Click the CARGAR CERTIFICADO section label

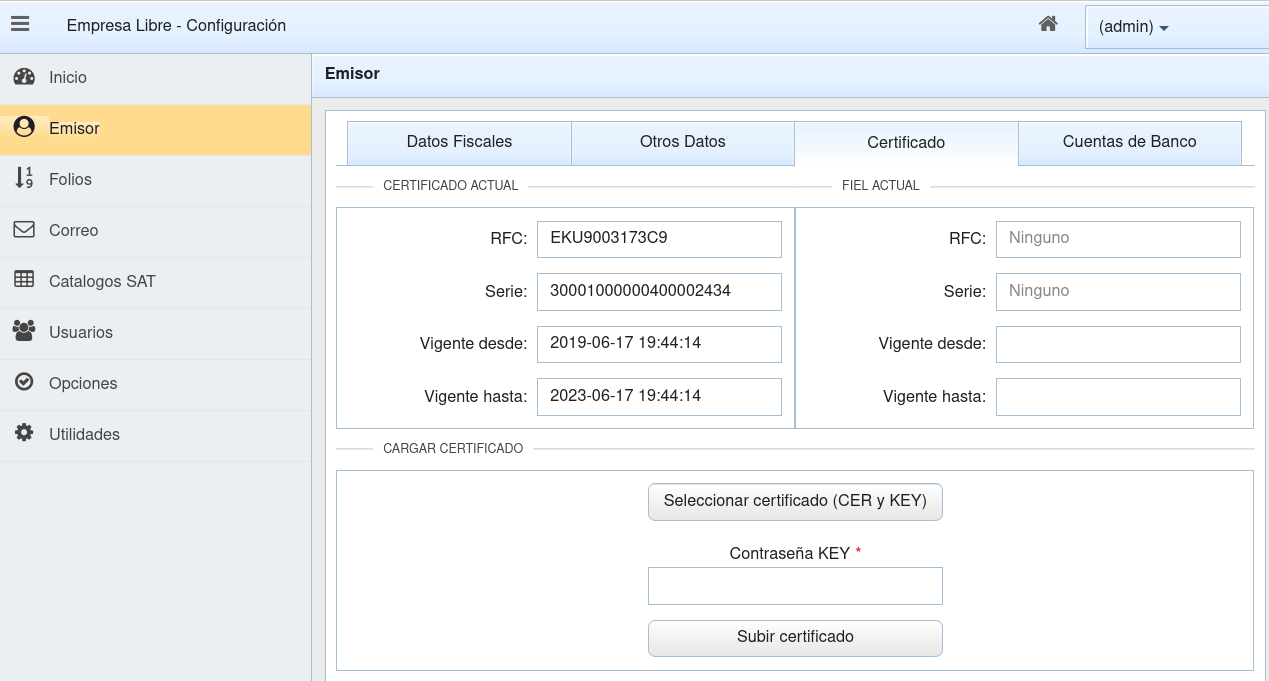coord(453,449)
